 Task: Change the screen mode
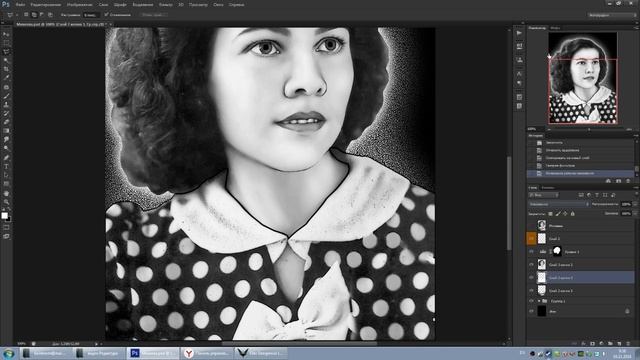click(6, 236)
